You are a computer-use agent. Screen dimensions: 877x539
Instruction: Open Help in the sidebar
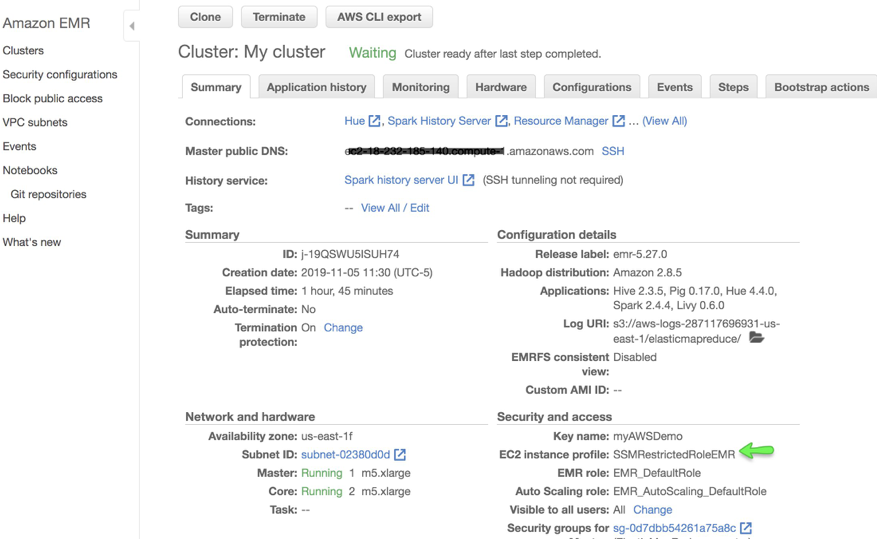point(14,218)
